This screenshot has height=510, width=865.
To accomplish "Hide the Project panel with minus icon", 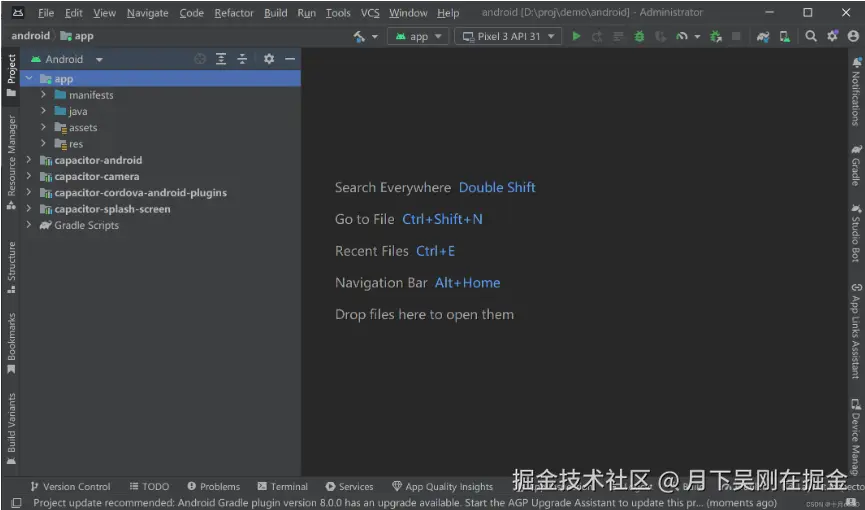I will tap(290, 59).
